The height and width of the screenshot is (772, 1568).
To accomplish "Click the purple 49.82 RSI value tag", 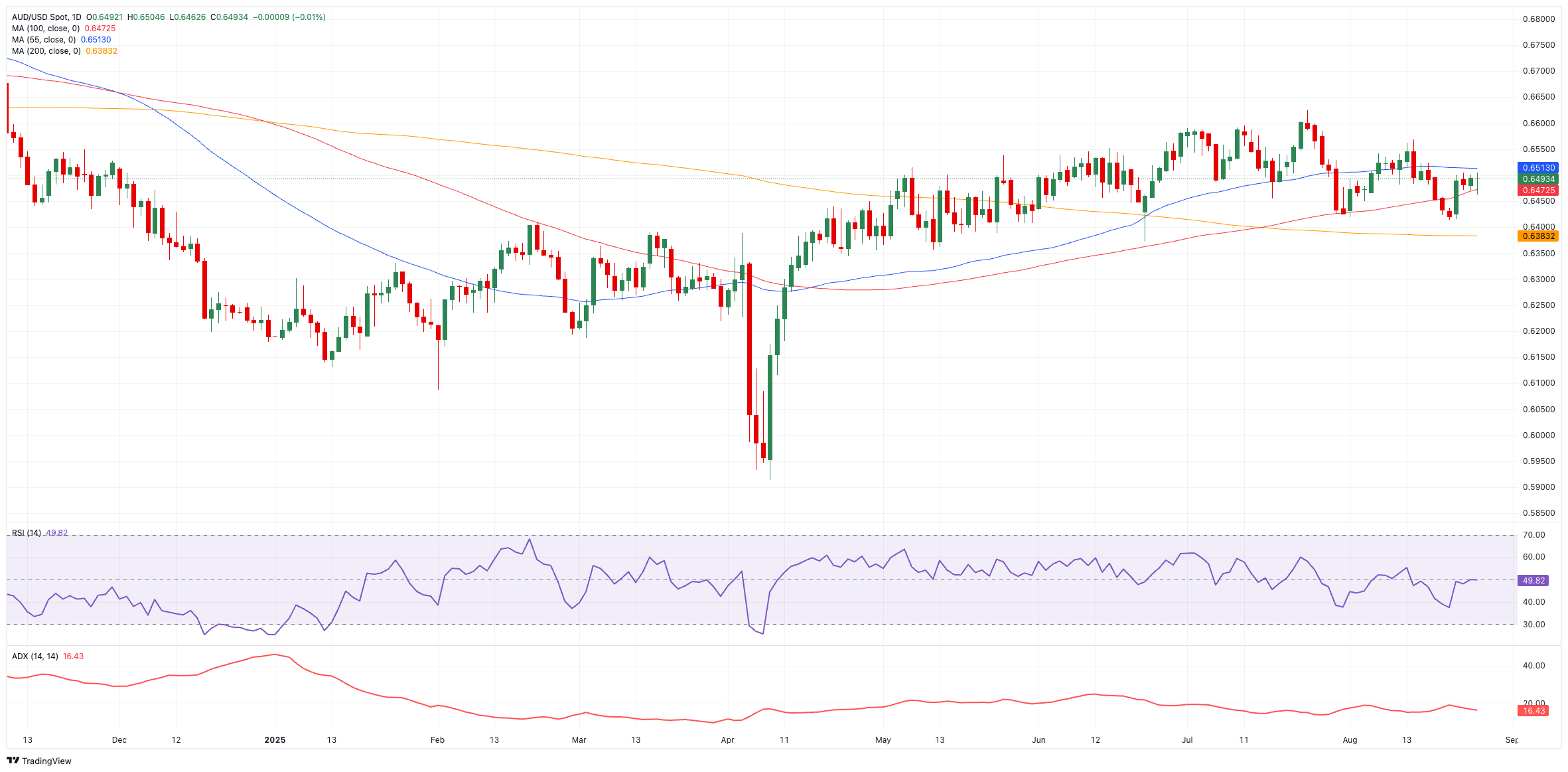I will pos(1533,580).
